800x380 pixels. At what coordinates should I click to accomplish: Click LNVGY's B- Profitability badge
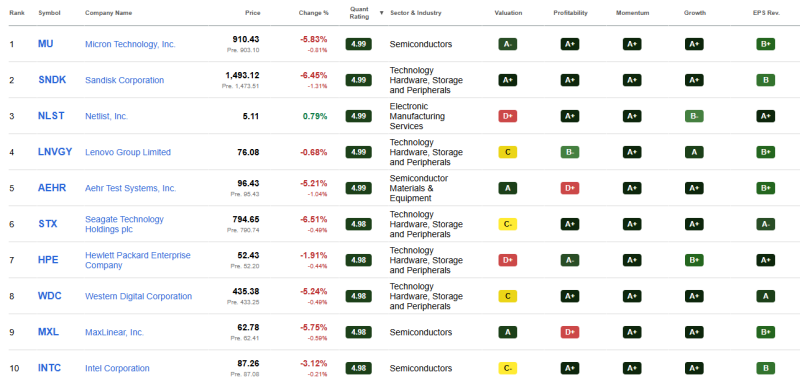click(570, 152)
